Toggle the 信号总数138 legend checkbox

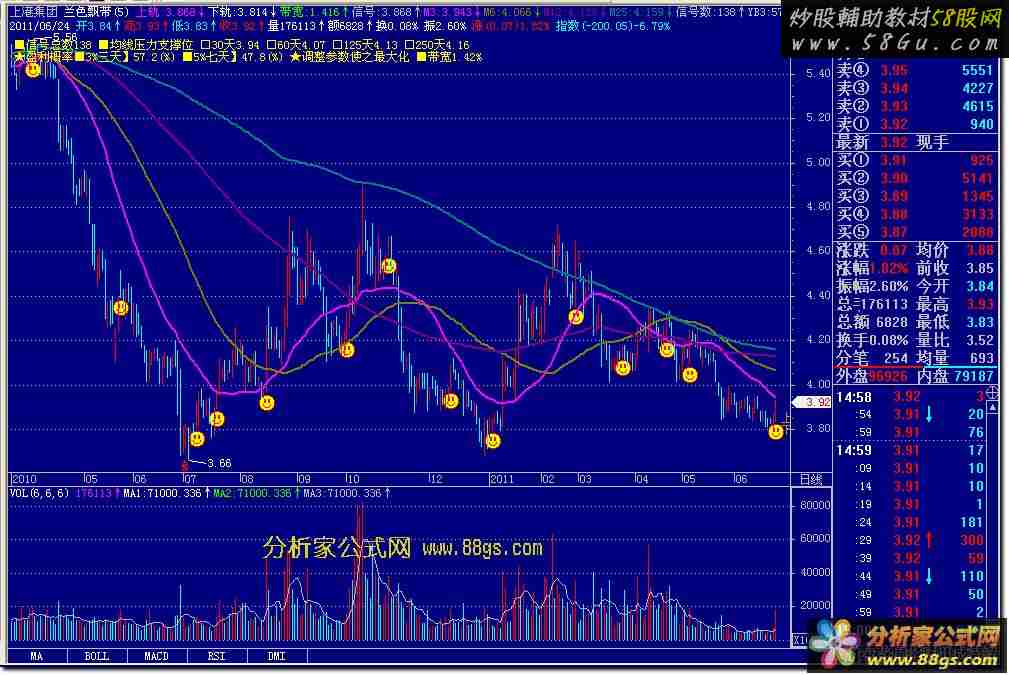[x=19, y=45]
